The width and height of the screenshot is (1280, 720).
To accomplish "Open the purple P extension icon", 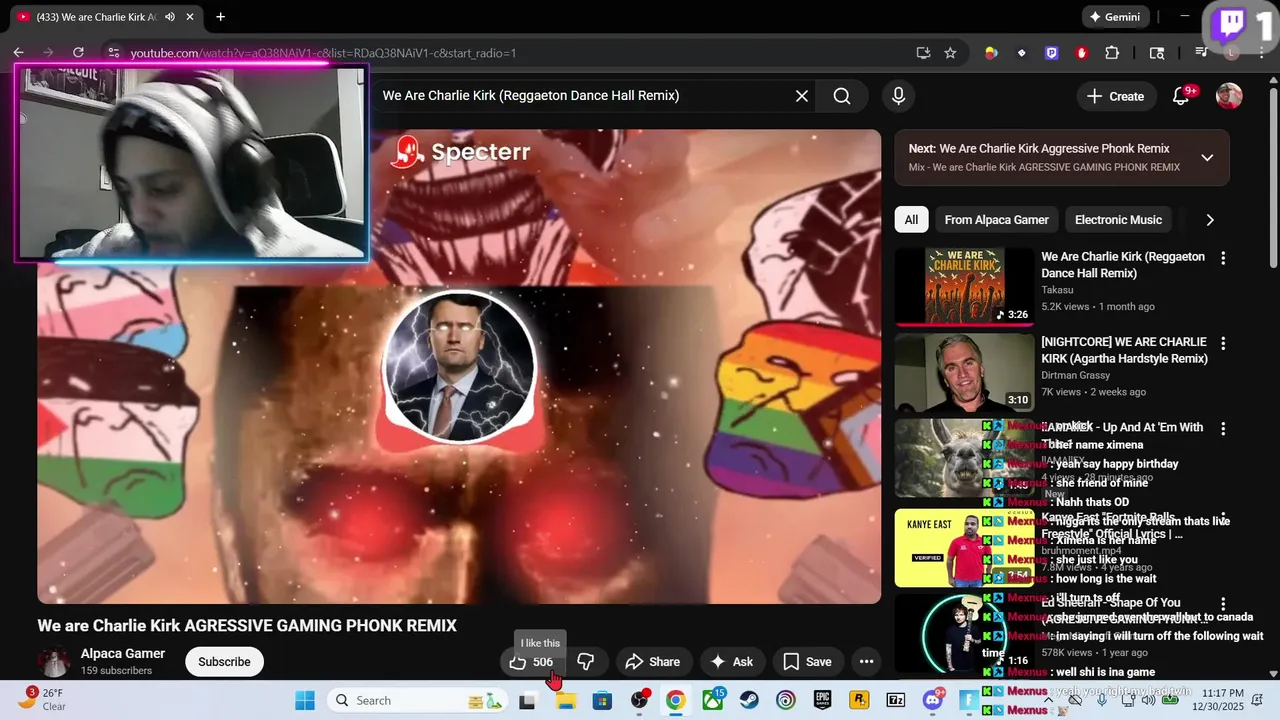I will click(x=1051, y=53).
